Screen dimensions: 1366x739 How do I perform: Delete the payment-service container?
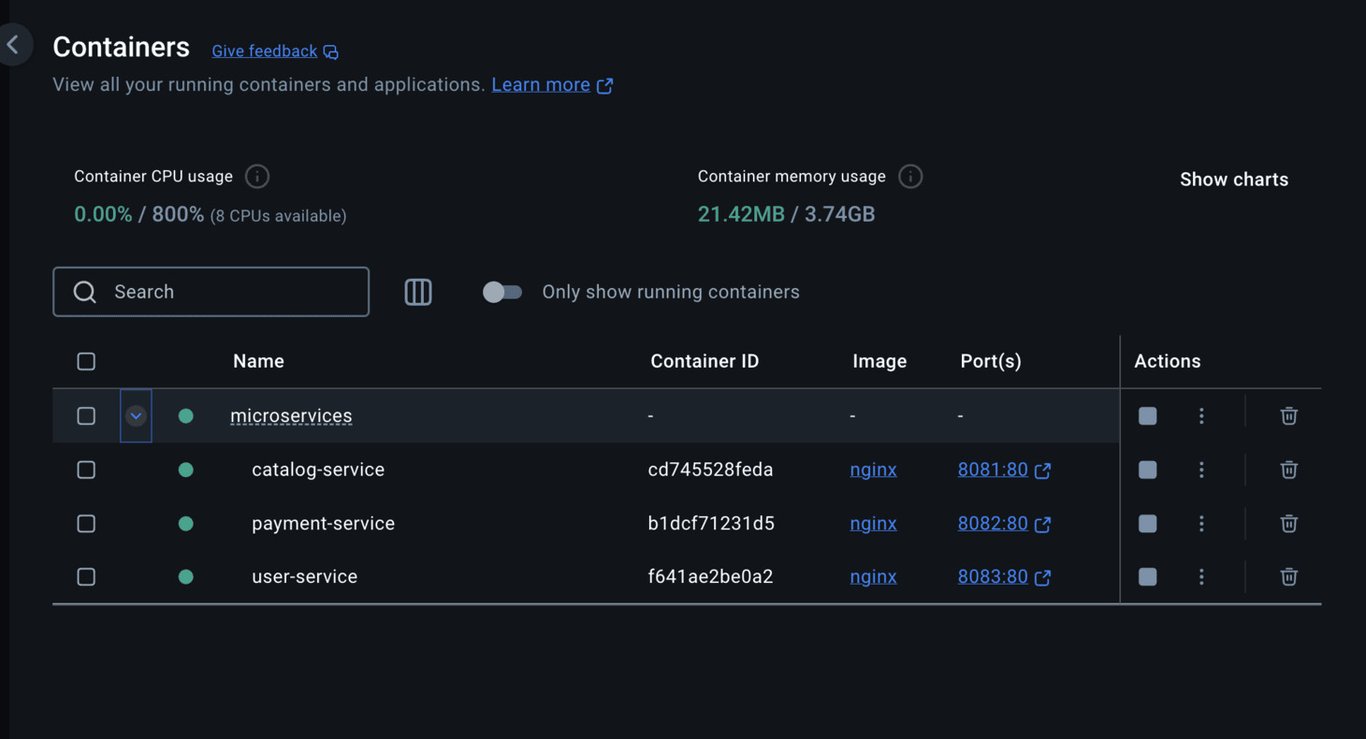click(x=1287, y=522)
